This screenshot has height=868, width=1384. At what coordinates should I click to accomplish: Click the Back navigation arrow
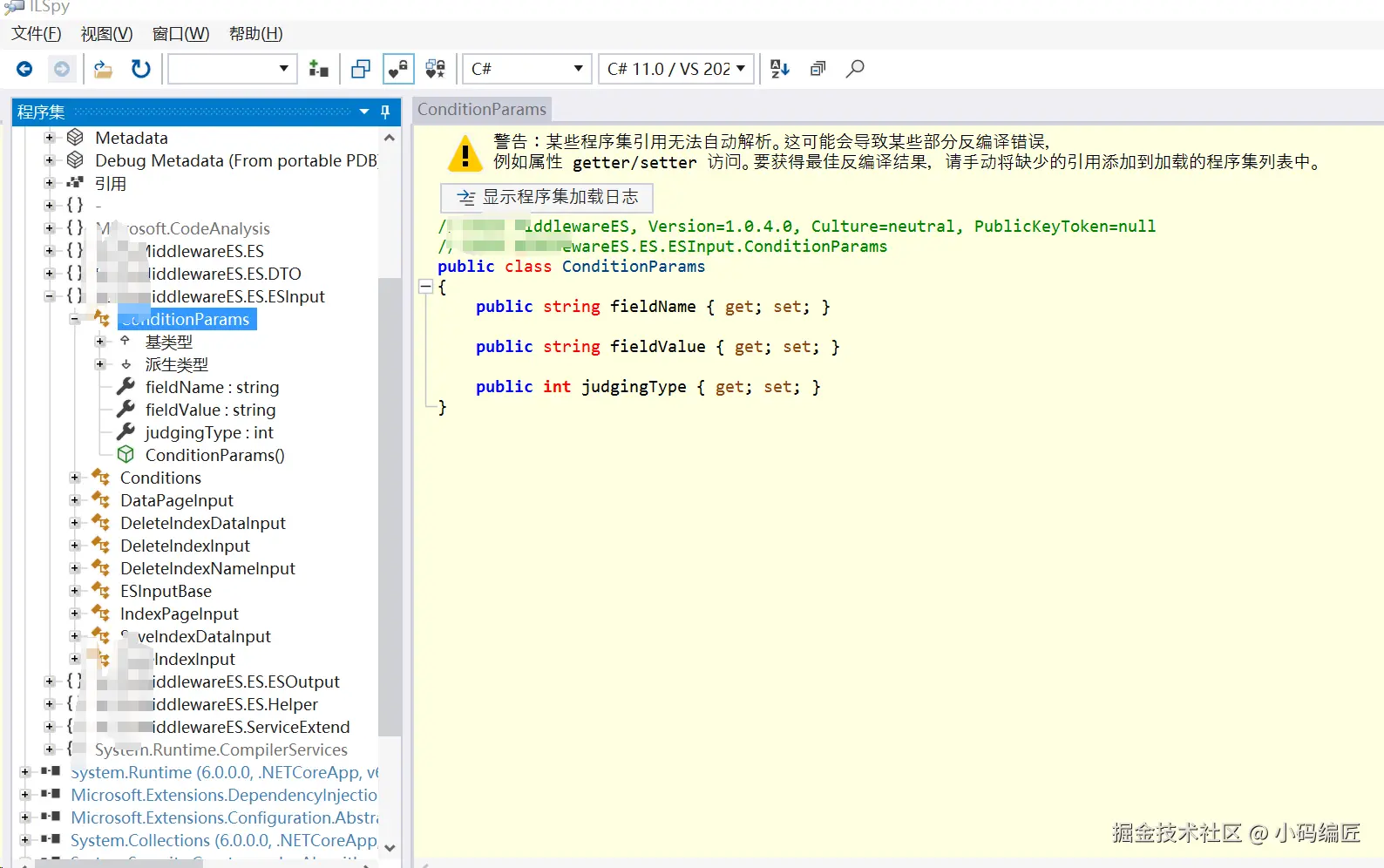point(24,69)
